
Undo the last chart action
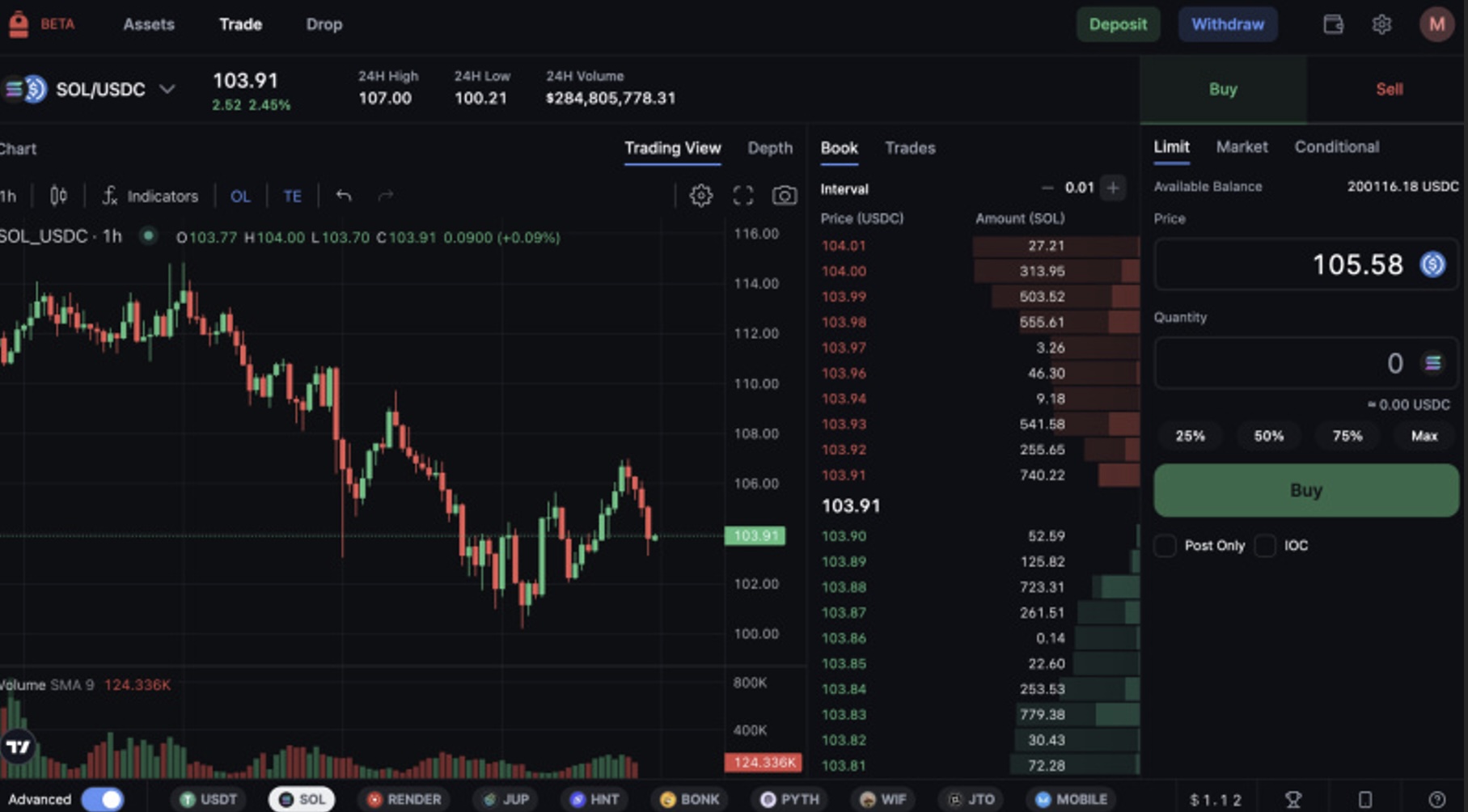click(344, 196)
